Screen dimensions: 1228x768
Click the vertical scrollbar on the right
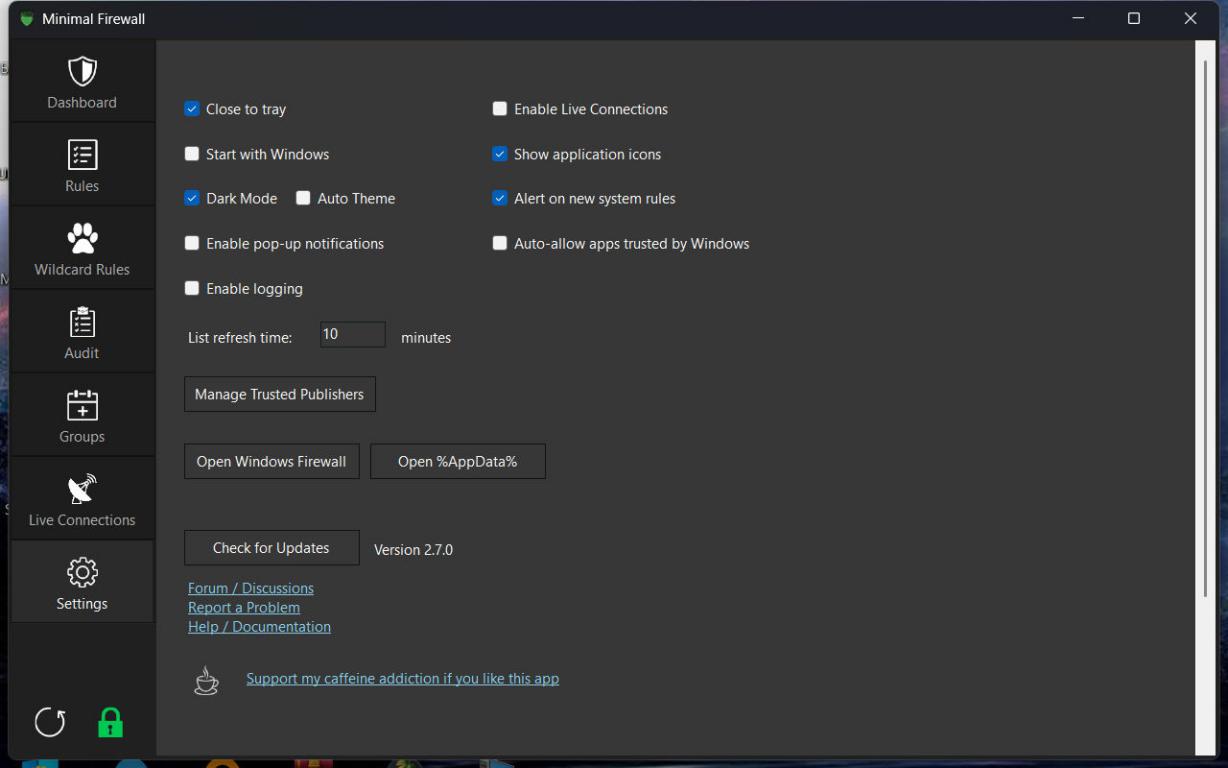(x=1206, y=330)
